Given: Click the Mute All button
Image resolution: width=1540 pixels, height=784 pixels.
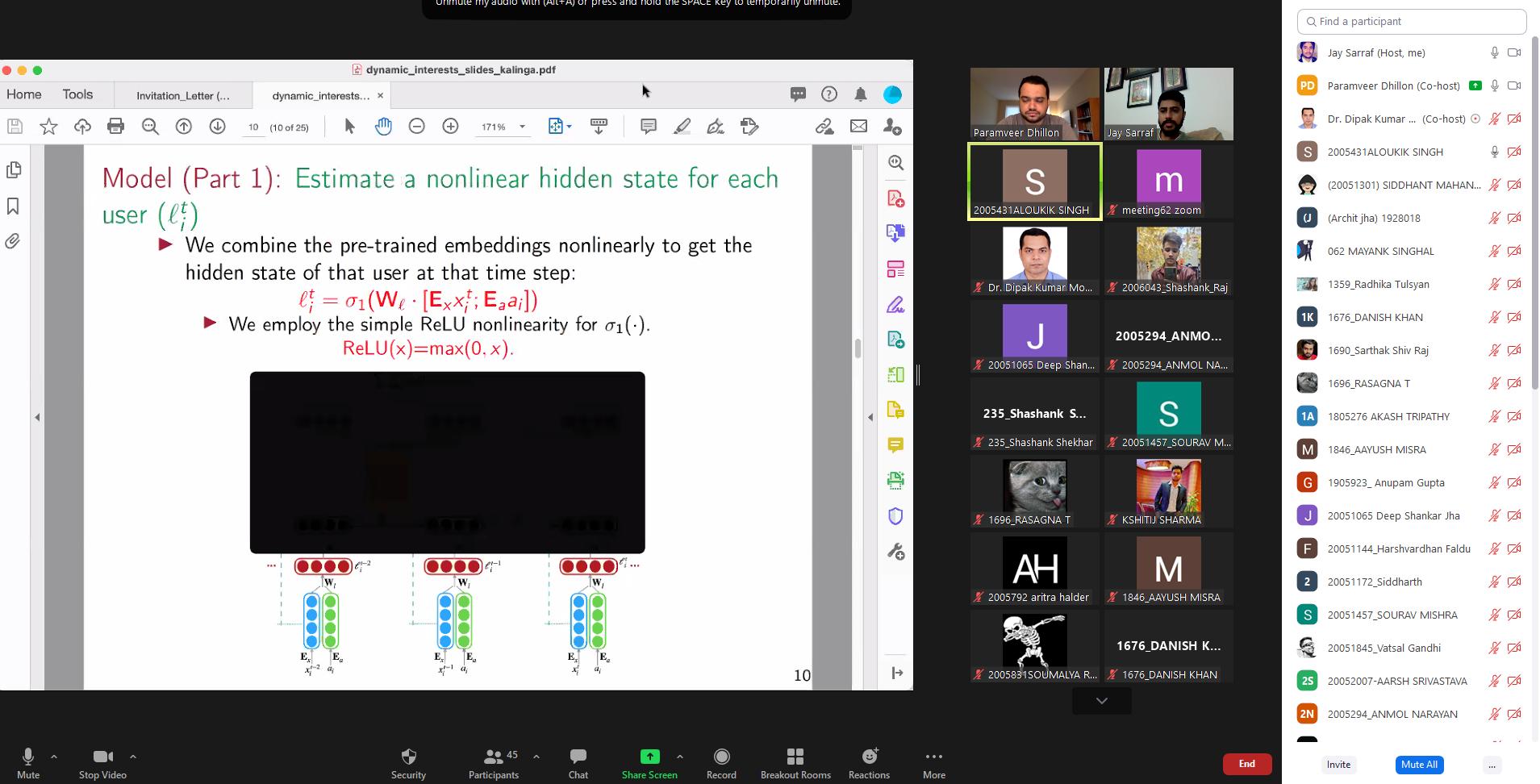Looking at the screenshot, I should (1418, 765).
